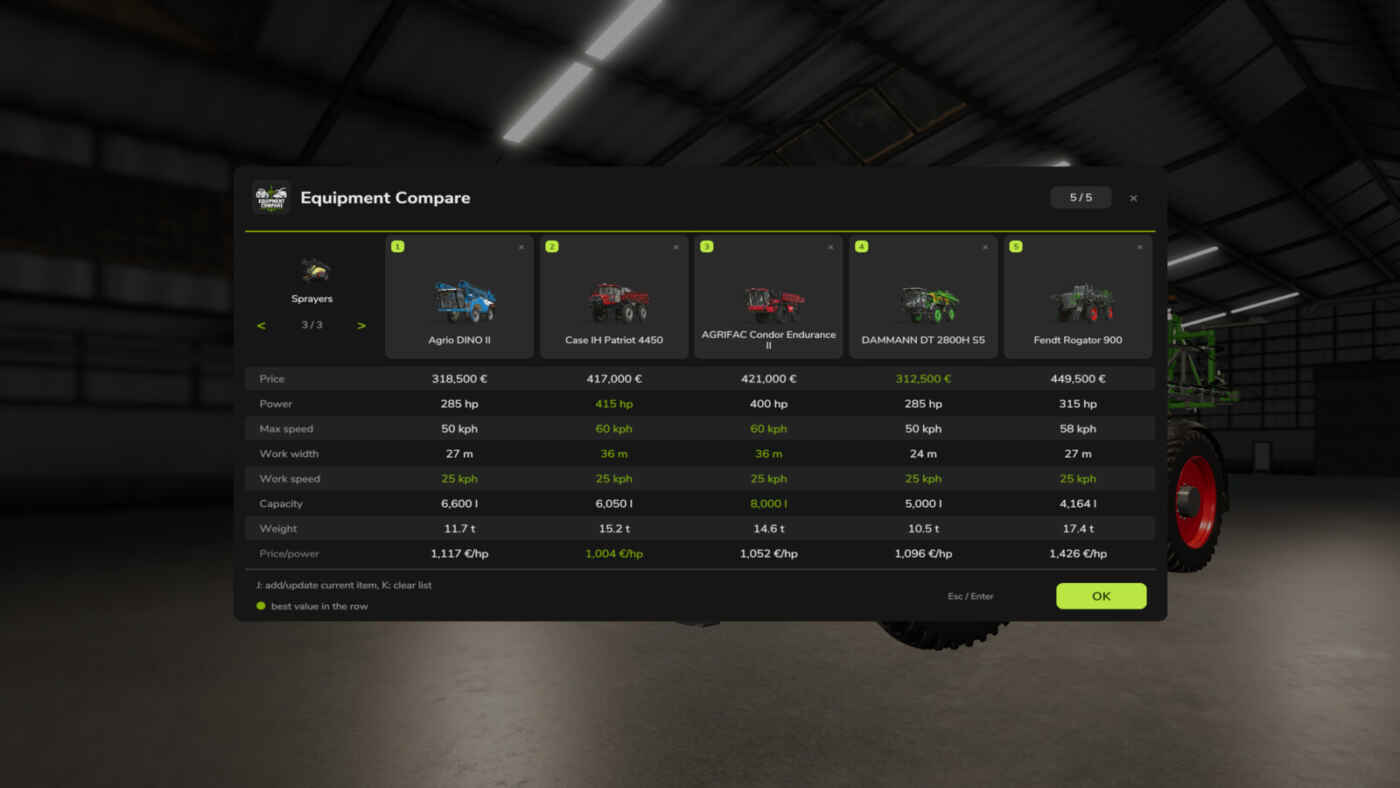Click the 400 hp power value
The width and height of the screenshot is (1400, 788).
[x=768, y=404]
